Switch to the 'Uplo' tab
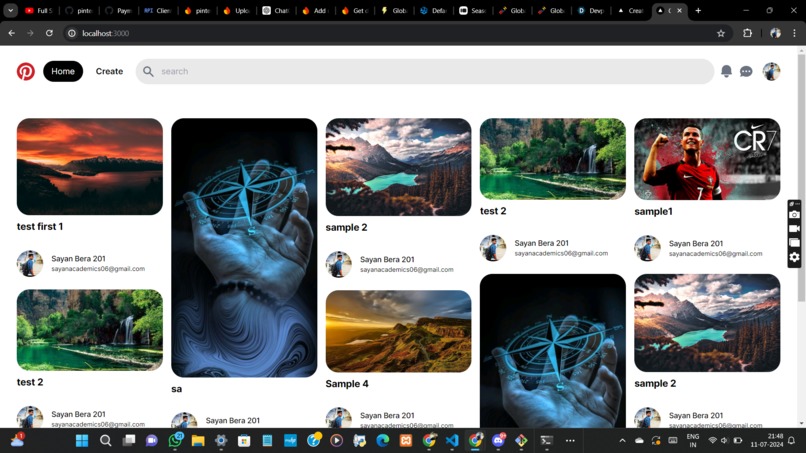This screenshot has width=806, height=453. coord(236,10)
